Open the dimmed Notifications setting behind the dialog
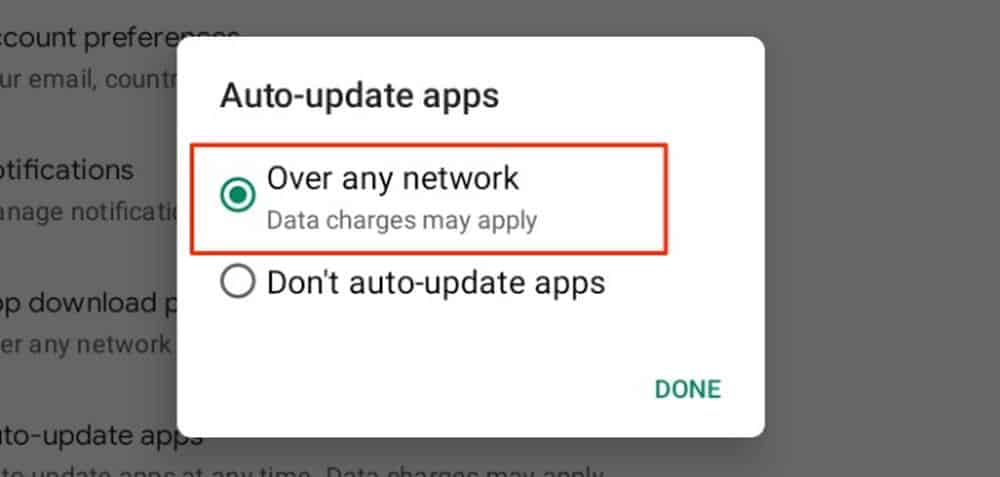 pos(67,170)
